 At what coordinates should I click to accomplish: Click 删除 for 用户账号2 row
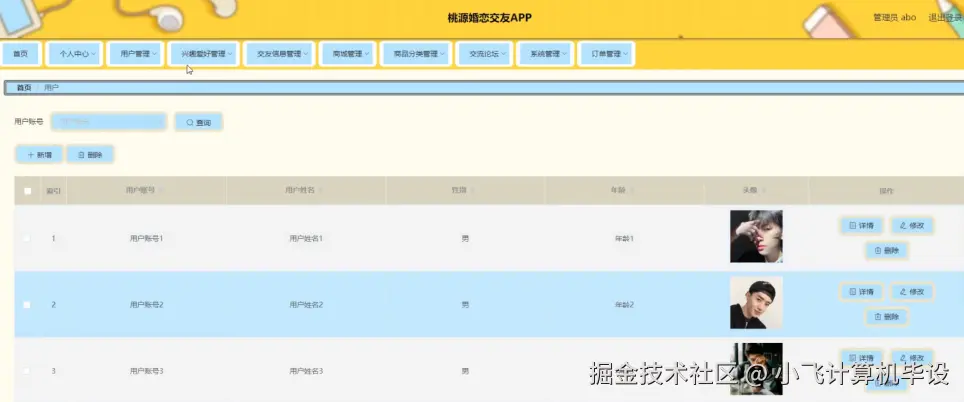click(x=887, y=317)
